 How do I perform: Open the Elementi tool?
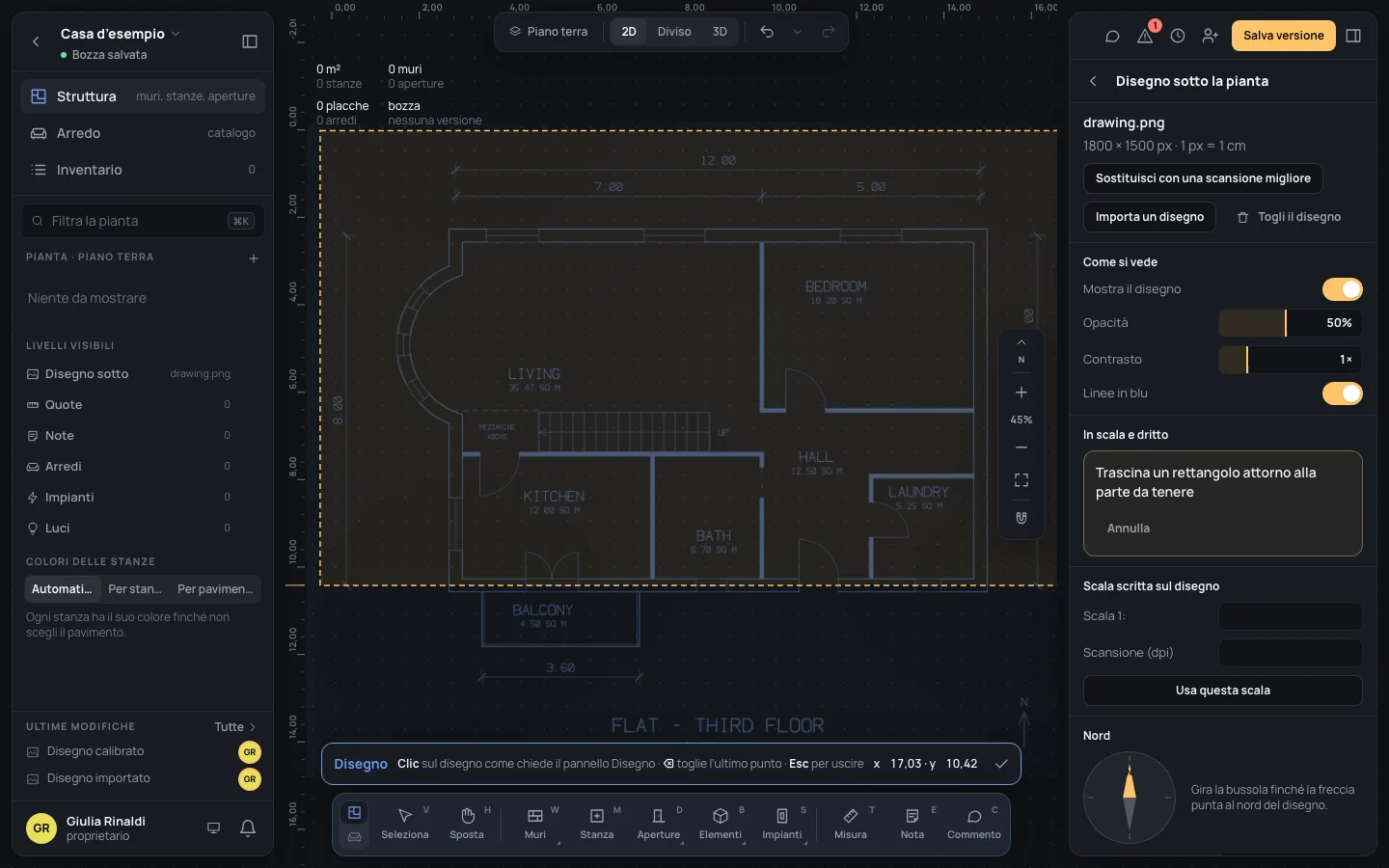(721, 824)
